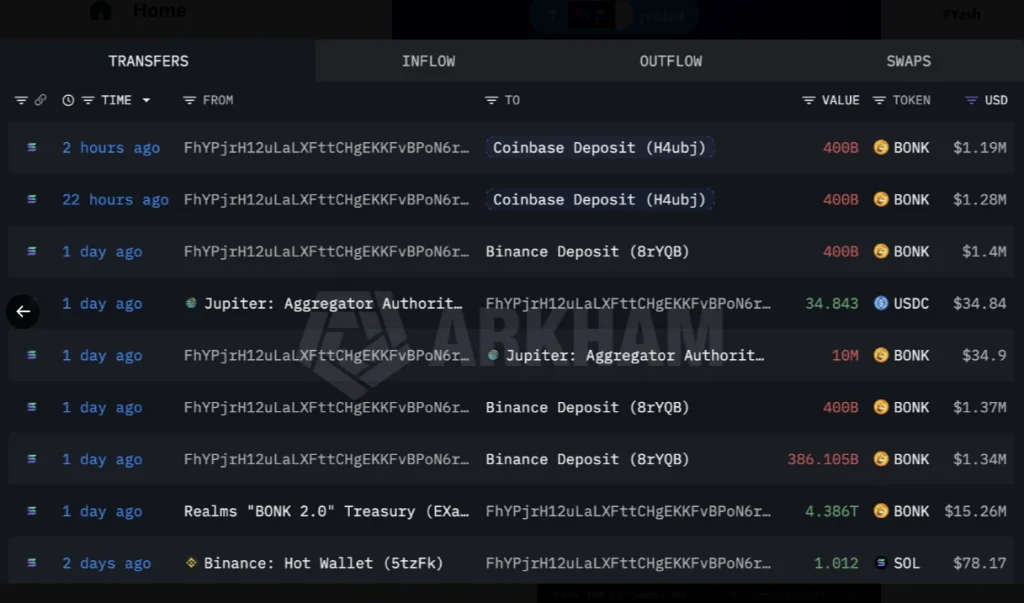This screenshot has width=1024, height=603.
Task: Click the Home icon at top
Action: click(x=101, y=10)
